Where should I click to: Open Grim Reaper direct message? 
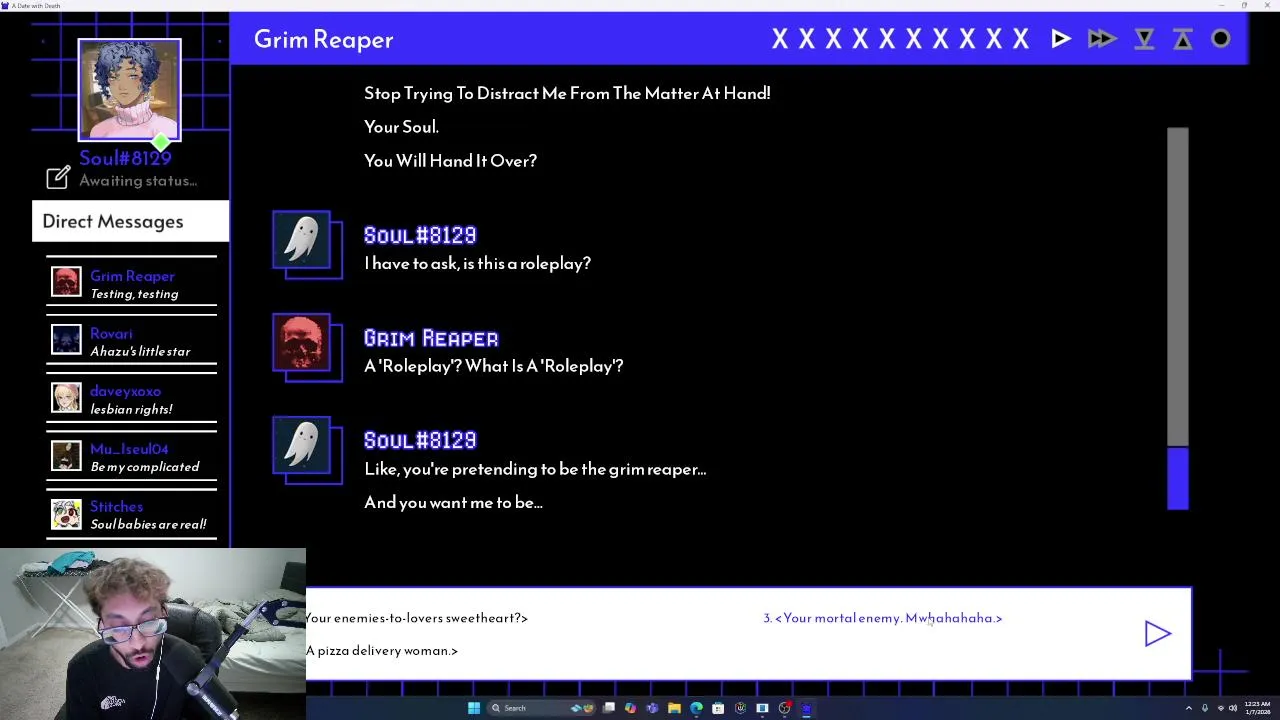click(132, 284)
